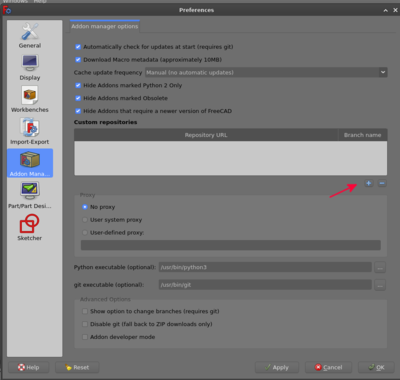Add a custom repository with plus button

pyautogui.click(x=369, y=183)
